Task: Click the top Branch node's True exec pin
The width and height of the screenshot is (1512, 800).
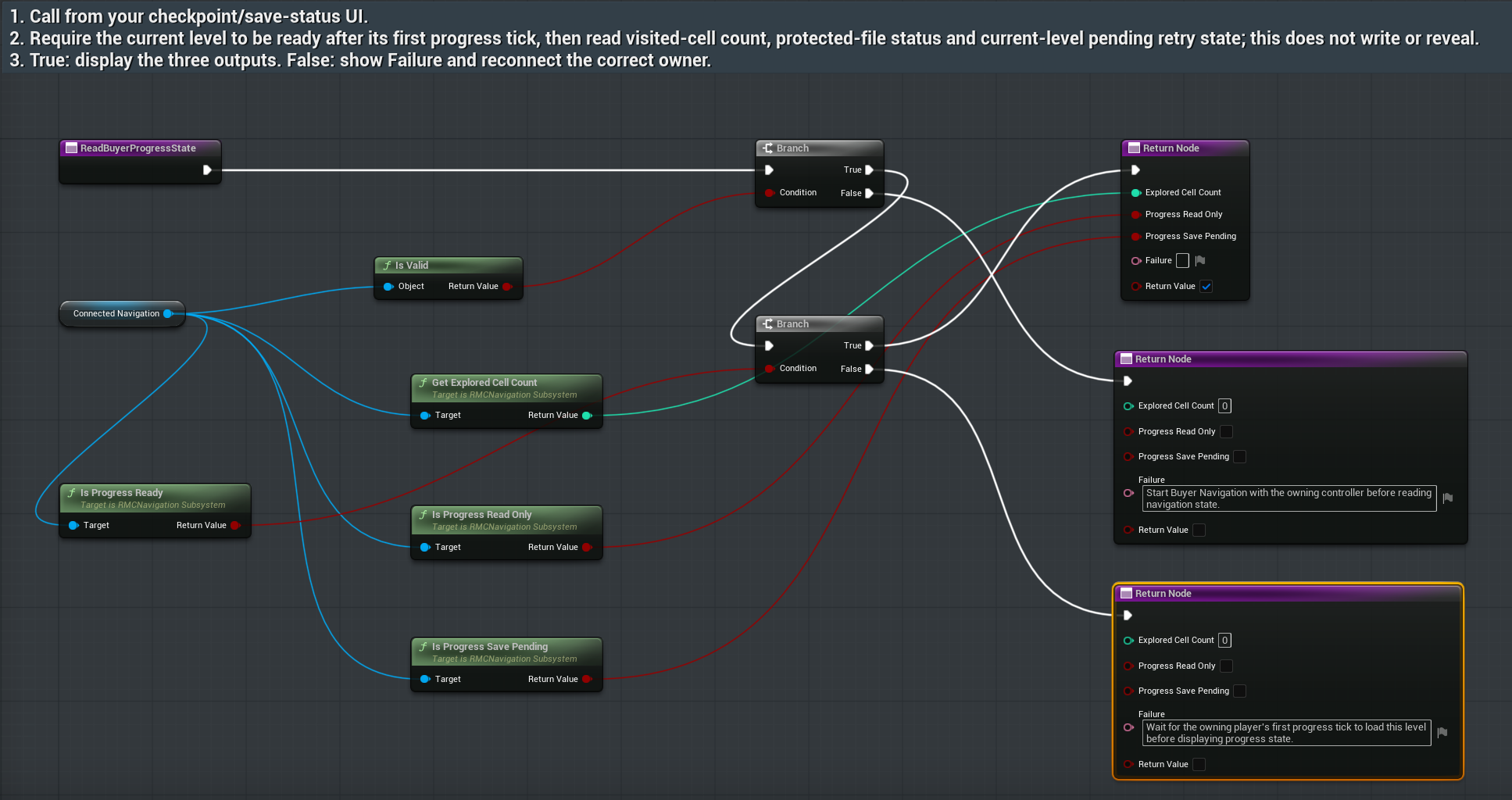Action: coord(869,170)
